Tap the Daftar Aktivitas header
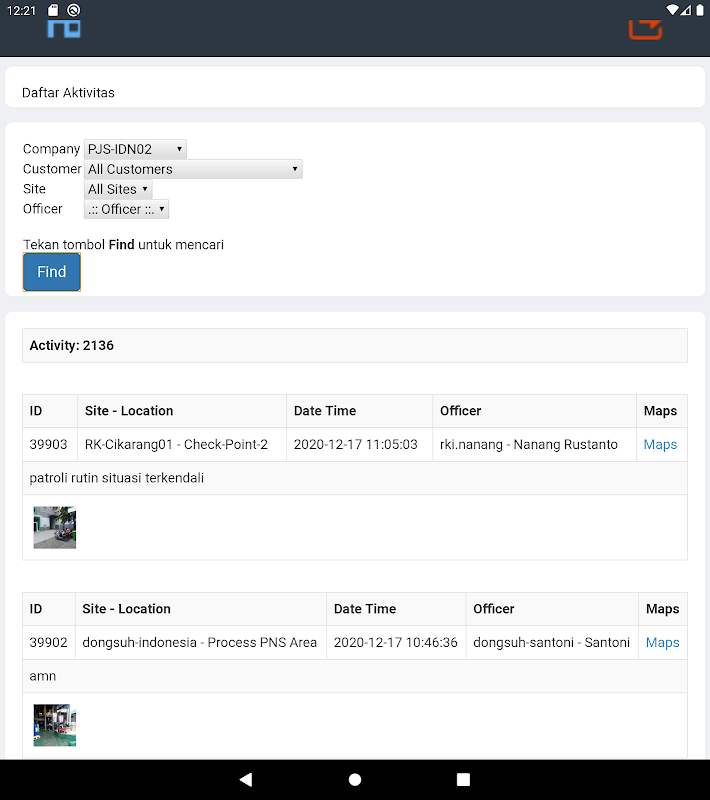710x800 pixels. [68, 93]
